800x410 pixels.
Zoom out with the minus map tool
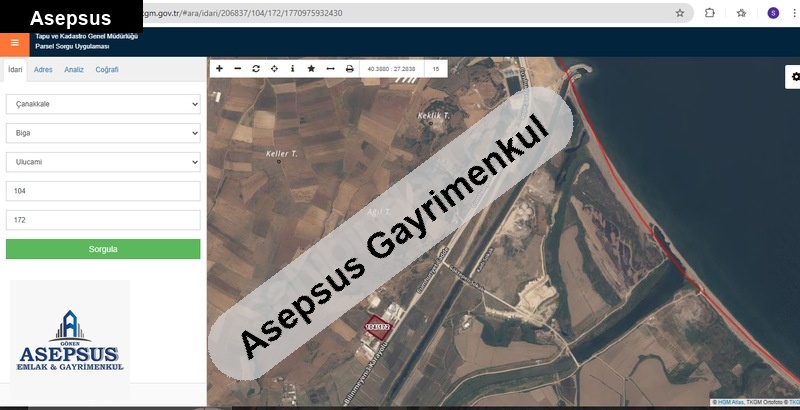click(x=238, y=69)
